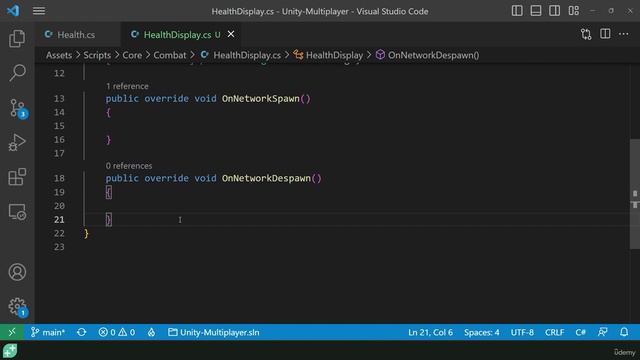Click line number 20 in the gutter
The width and height of the screenshot is (640, 360).
[59, 206]
